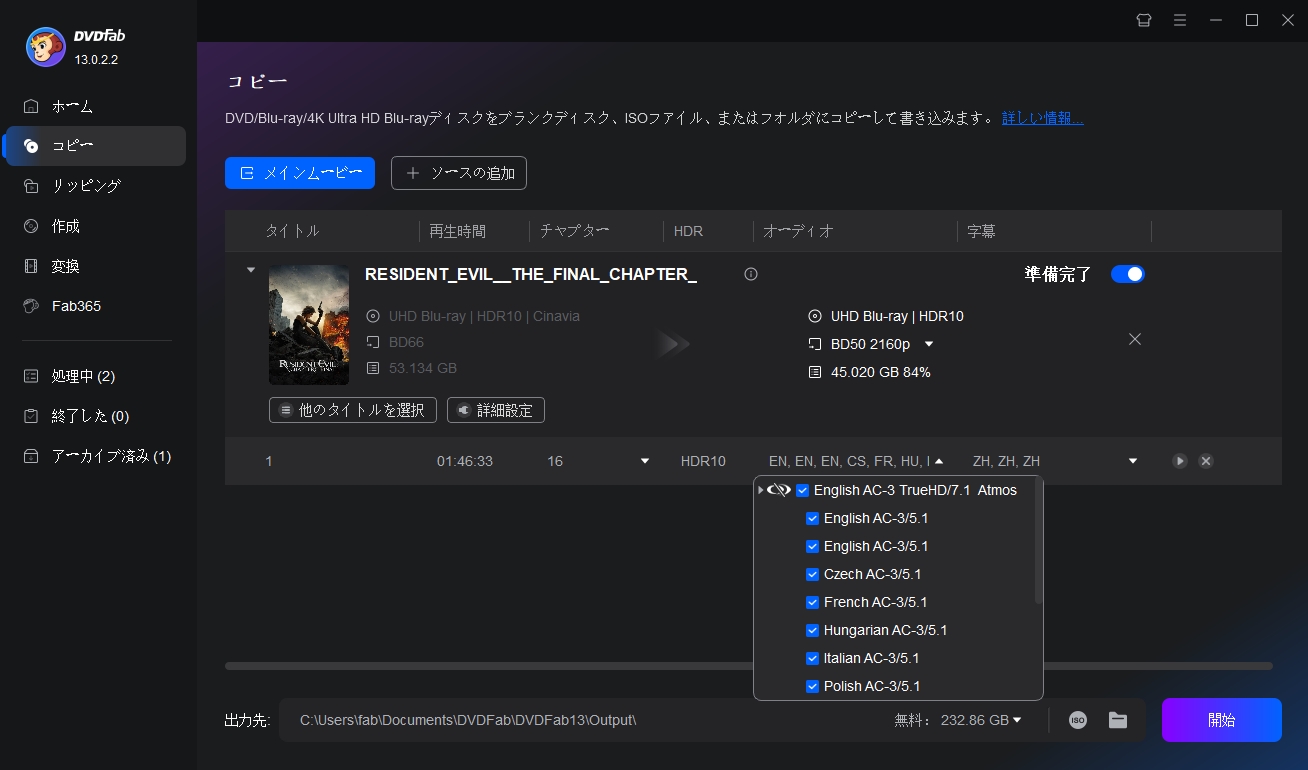Click audio list vertical scrollbar
Viewport: 1308px width, 770px height.
click(x=1038, y=542)
